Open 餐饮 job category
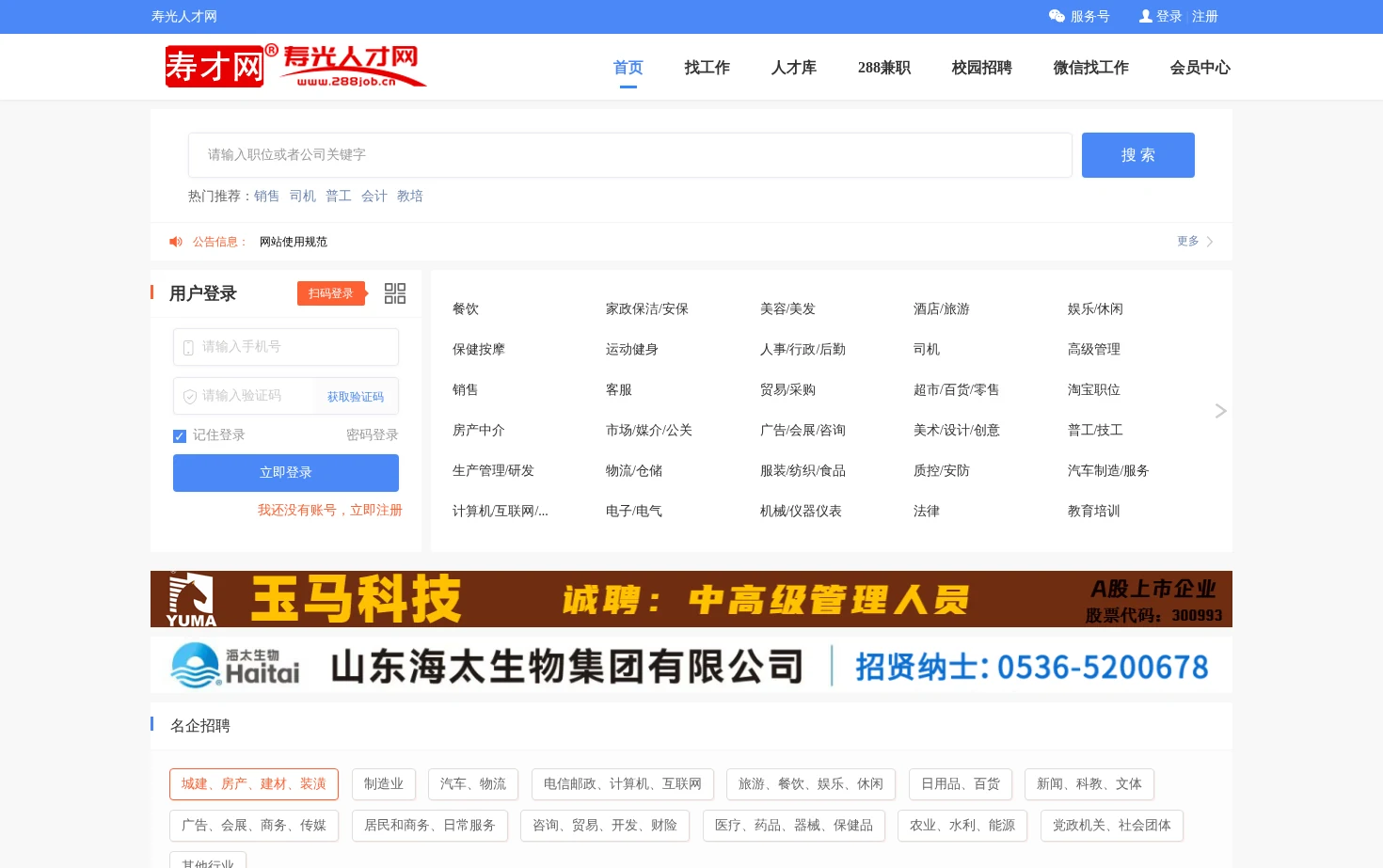The height and width of the screenshot is (868, 1383). tap(466, 308)
